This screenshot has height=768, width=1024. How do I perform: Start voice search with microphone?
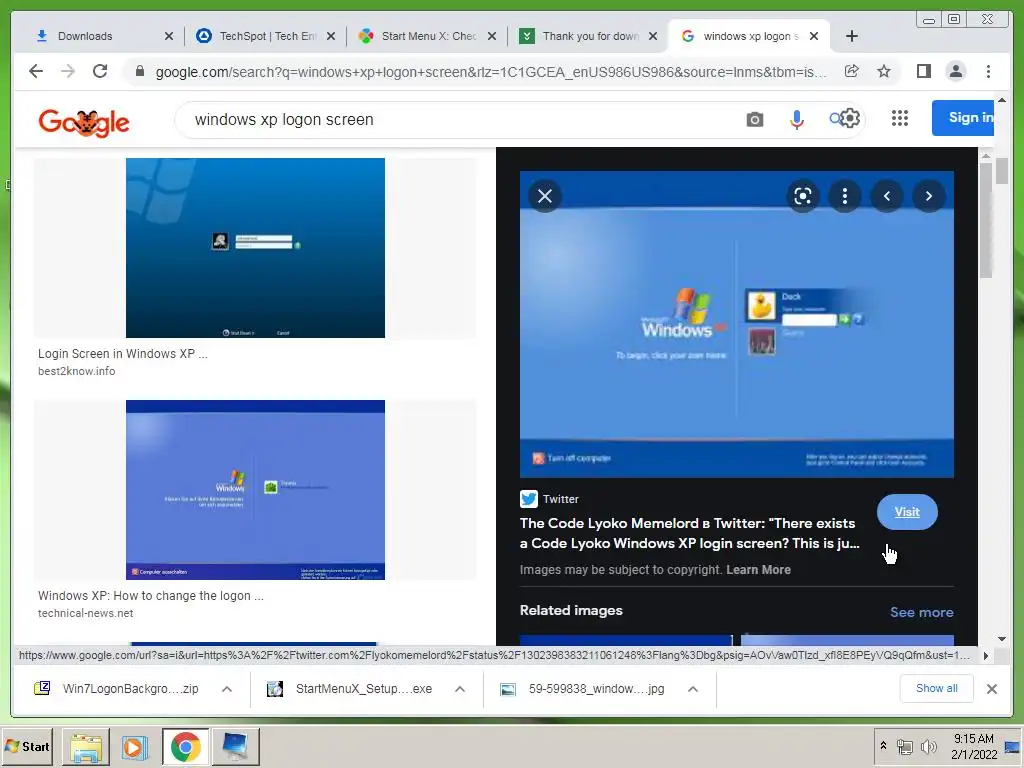pyautogui.click(x=796, y=120)
